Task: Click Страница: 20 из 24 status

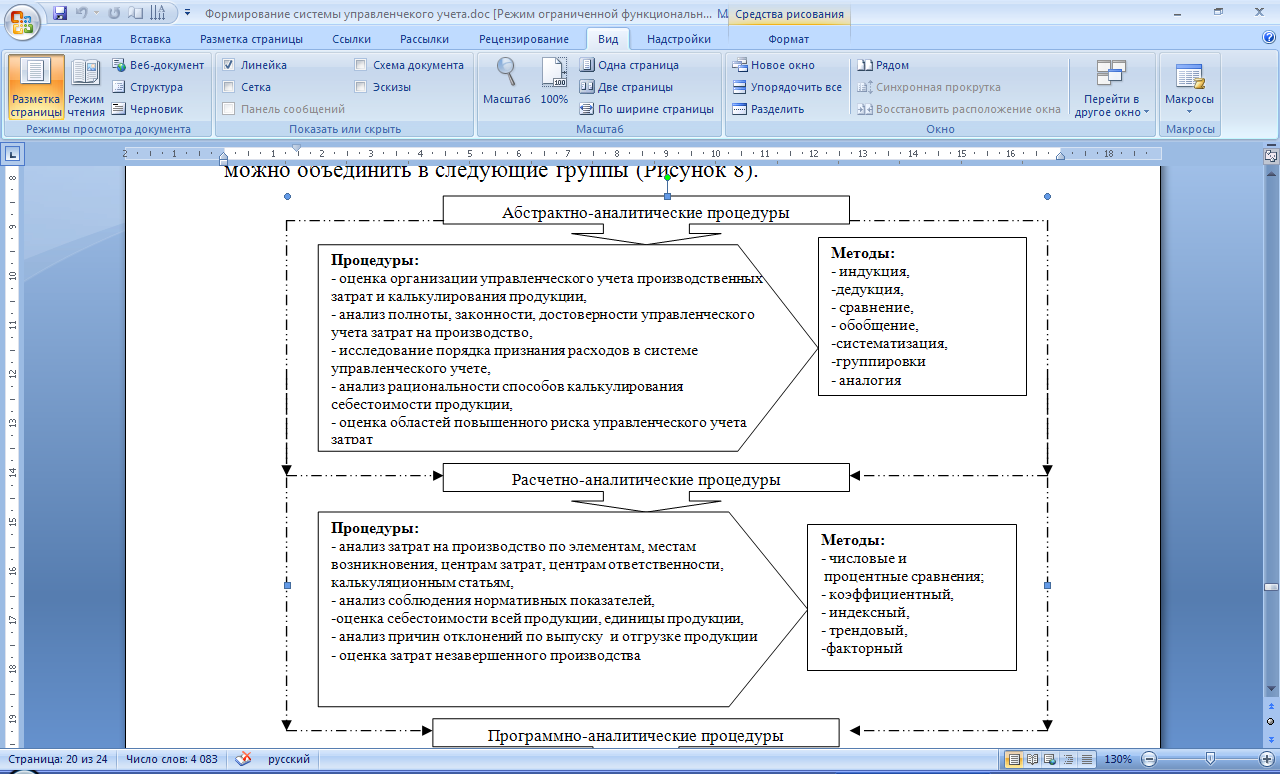Action: point(57,760)
